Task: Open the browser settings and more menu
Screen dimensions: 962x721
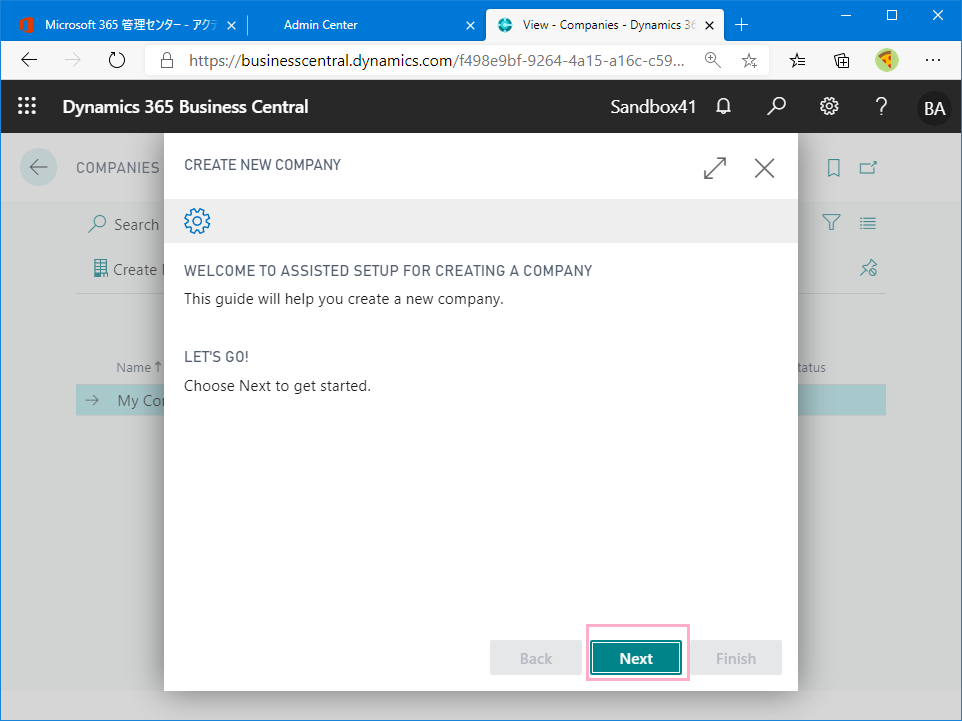Action: 933,60
